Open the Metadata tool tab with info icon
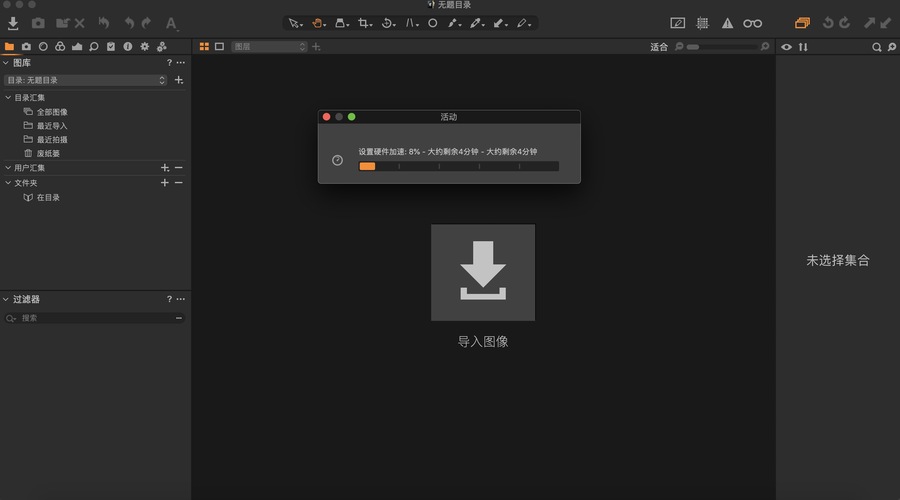 (127, 46)
